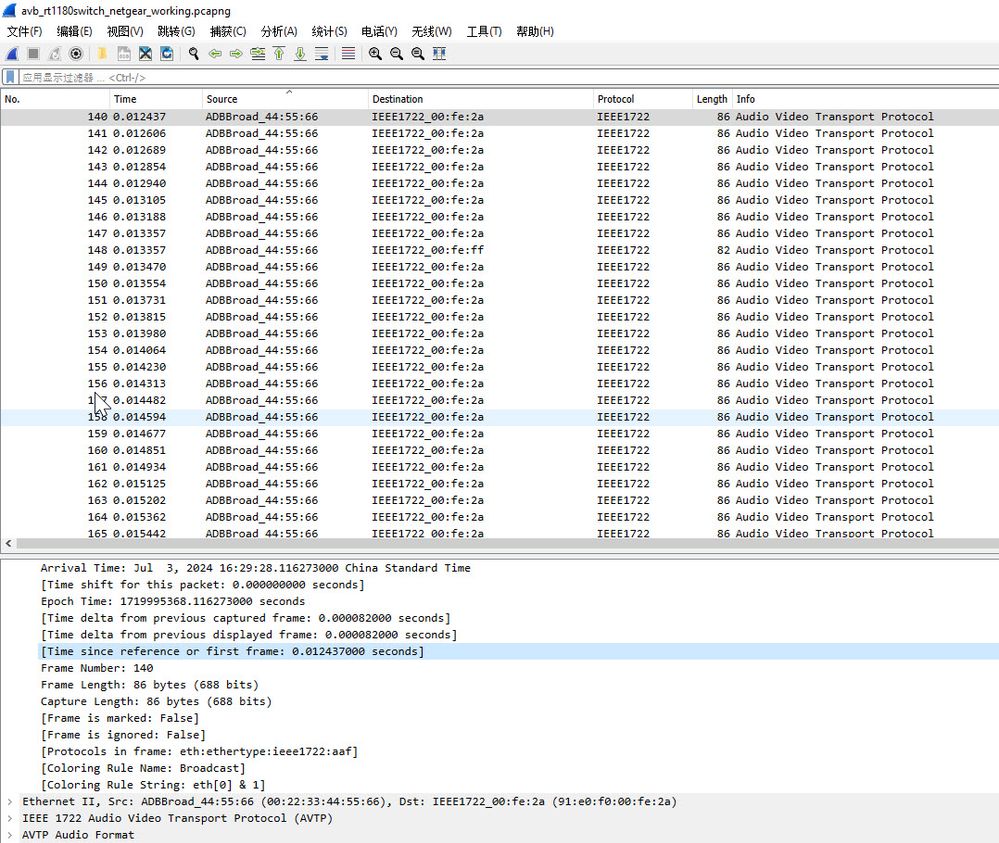Open the 帮助(H) menu

point(535,31)
